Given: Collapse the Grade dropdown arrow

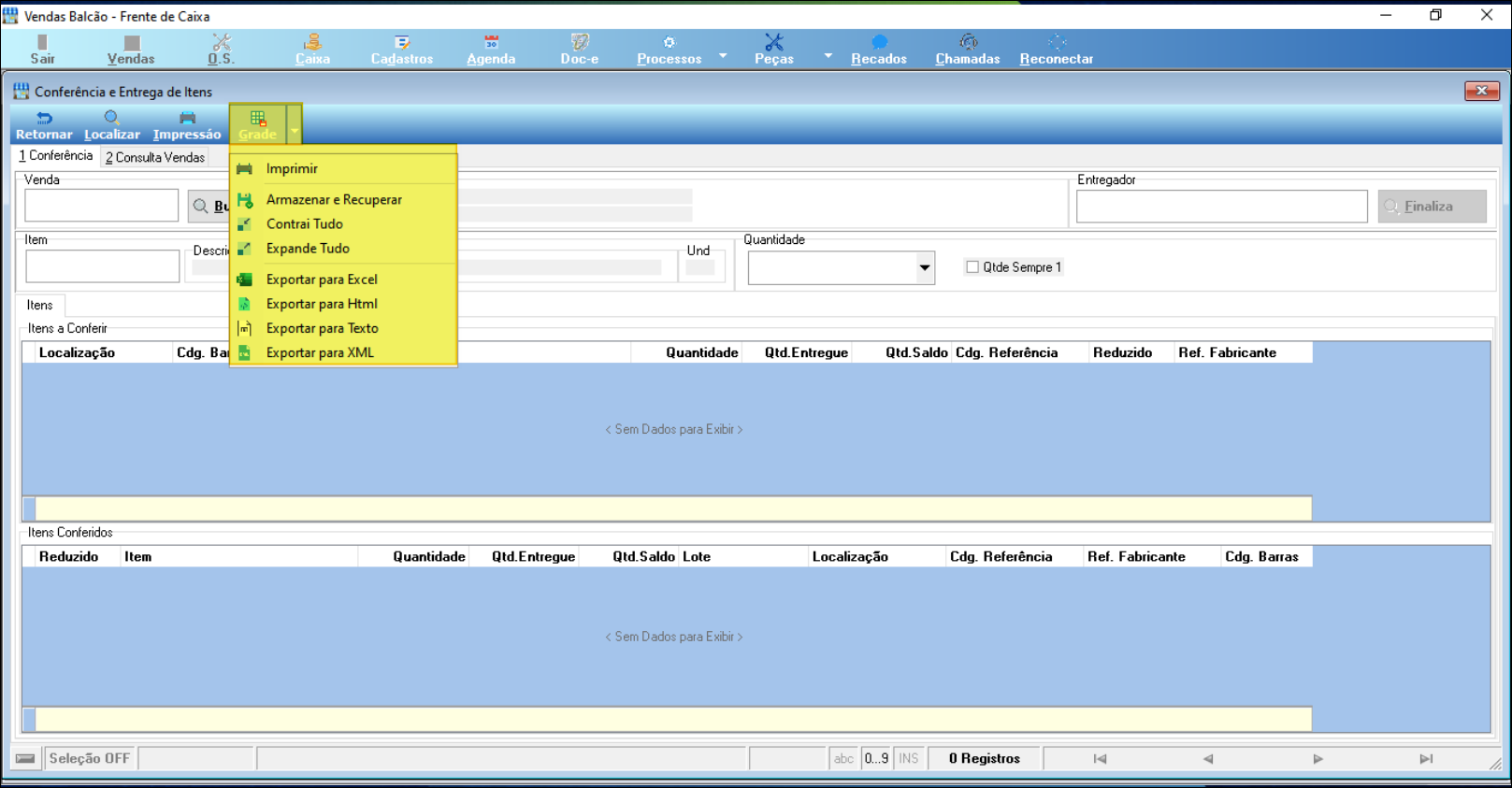Looking at the screenshot, I should tap(295, 131).
